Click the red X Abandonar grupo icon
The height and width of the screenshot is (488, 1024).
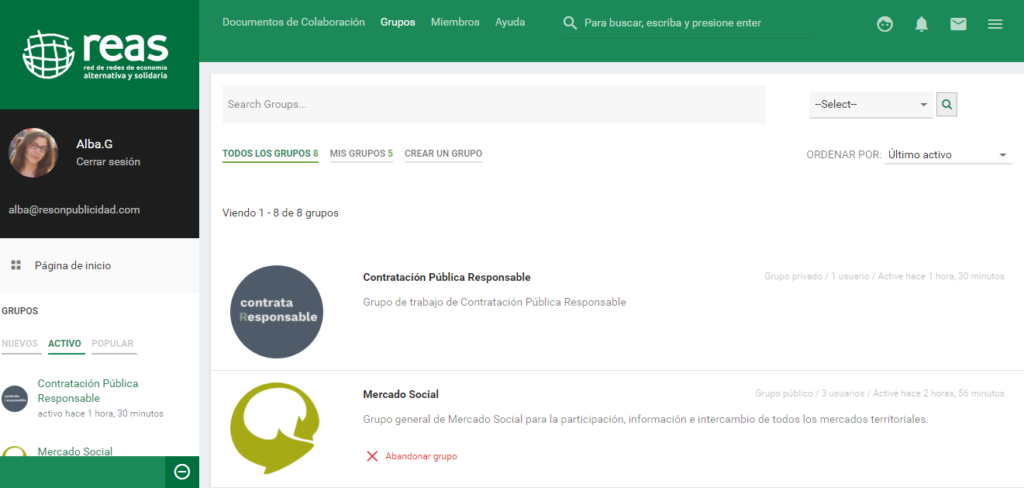pyautogui.click(x=372, y=456)
